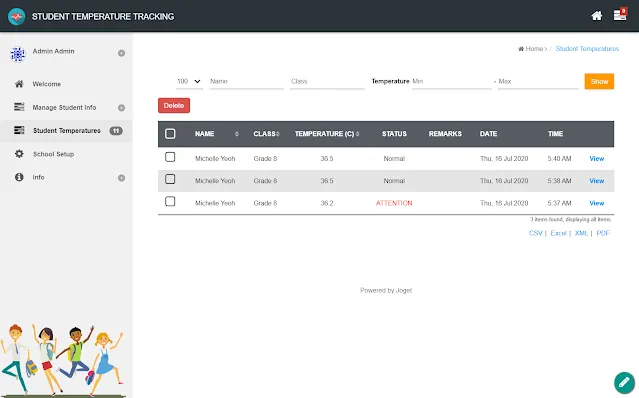View the 5:40 AM temperature record
Screen dimensions: 639x398
(597, 158)
